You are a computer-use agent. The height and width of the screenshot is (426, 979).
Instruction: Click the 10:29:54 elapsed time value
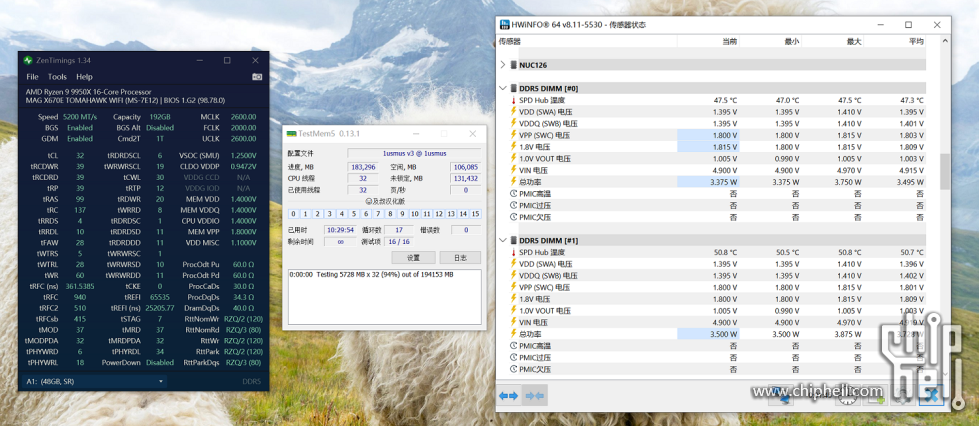(342, 230)
